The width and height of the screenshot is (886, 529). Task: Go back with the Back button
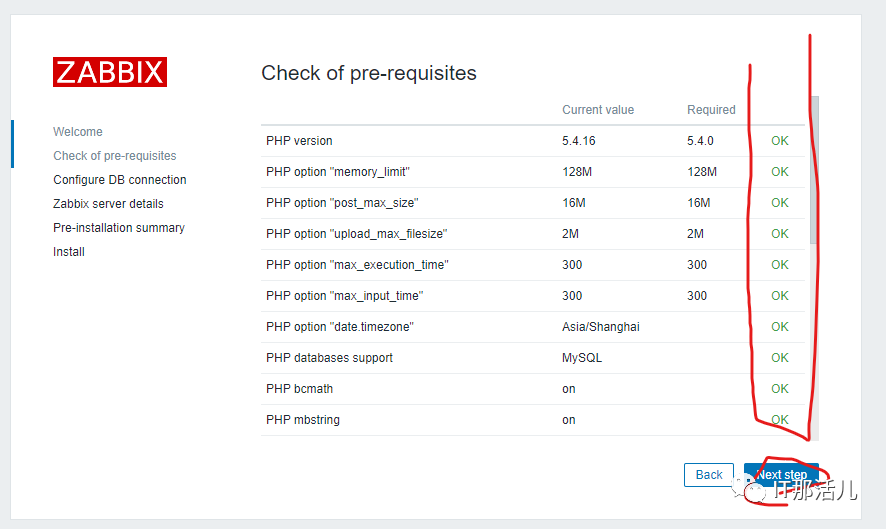pos(709,475)
